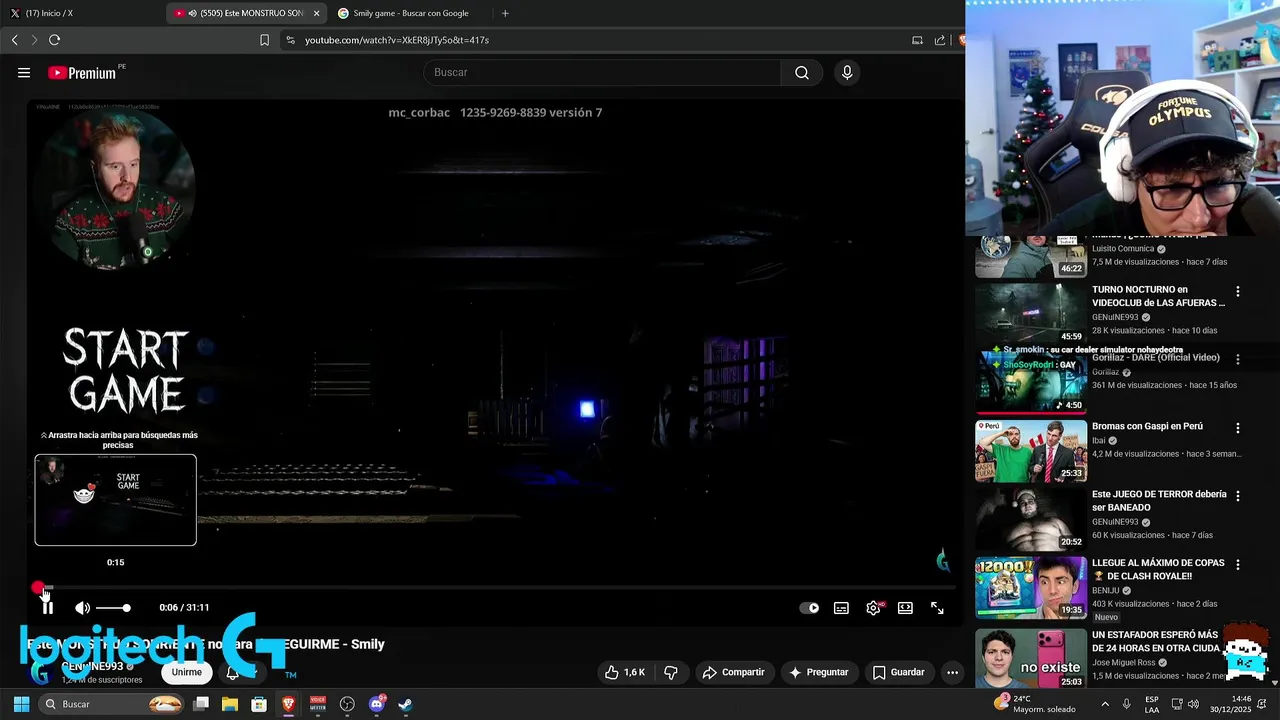This screenshot has width=1280, height=720.
Task: Switch to Smily game Google search tab
Action: pos(410,13)
